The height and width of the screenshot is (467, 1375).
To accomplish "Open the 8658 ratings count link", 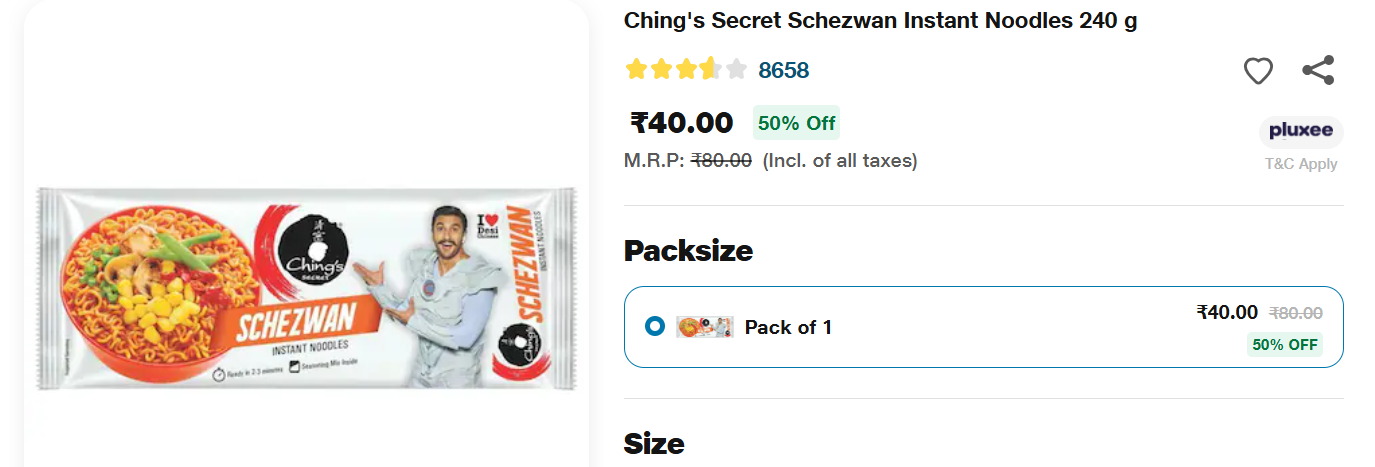I will coord(783,70).
